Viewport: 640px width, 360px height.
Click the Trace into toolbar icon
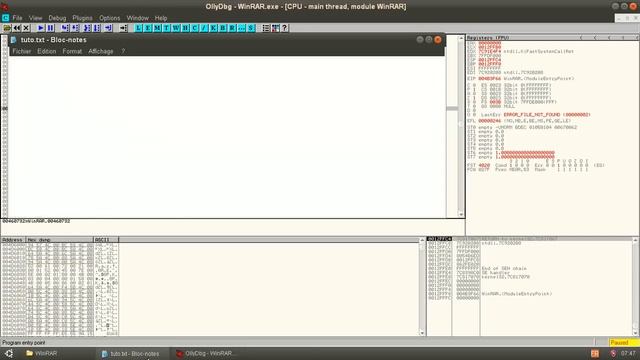(87, 28)
